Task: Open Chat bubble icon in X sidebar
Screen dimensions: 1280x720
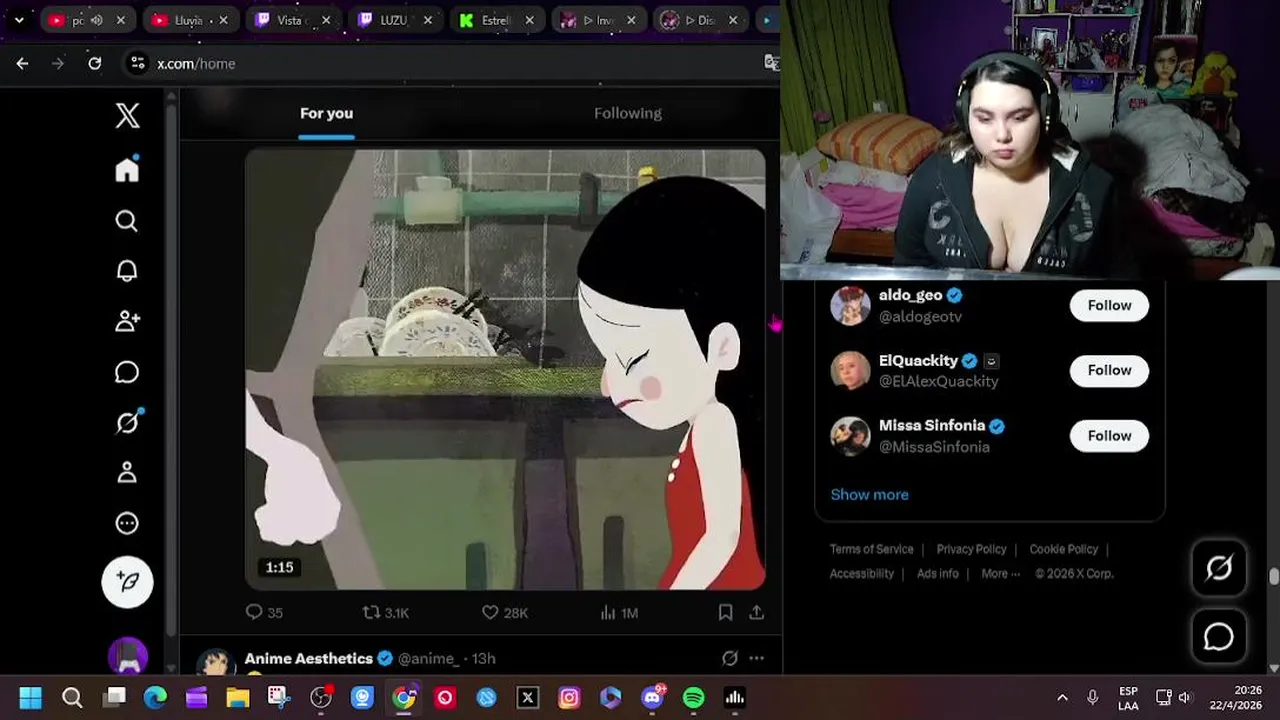Action: coord(127,372)
